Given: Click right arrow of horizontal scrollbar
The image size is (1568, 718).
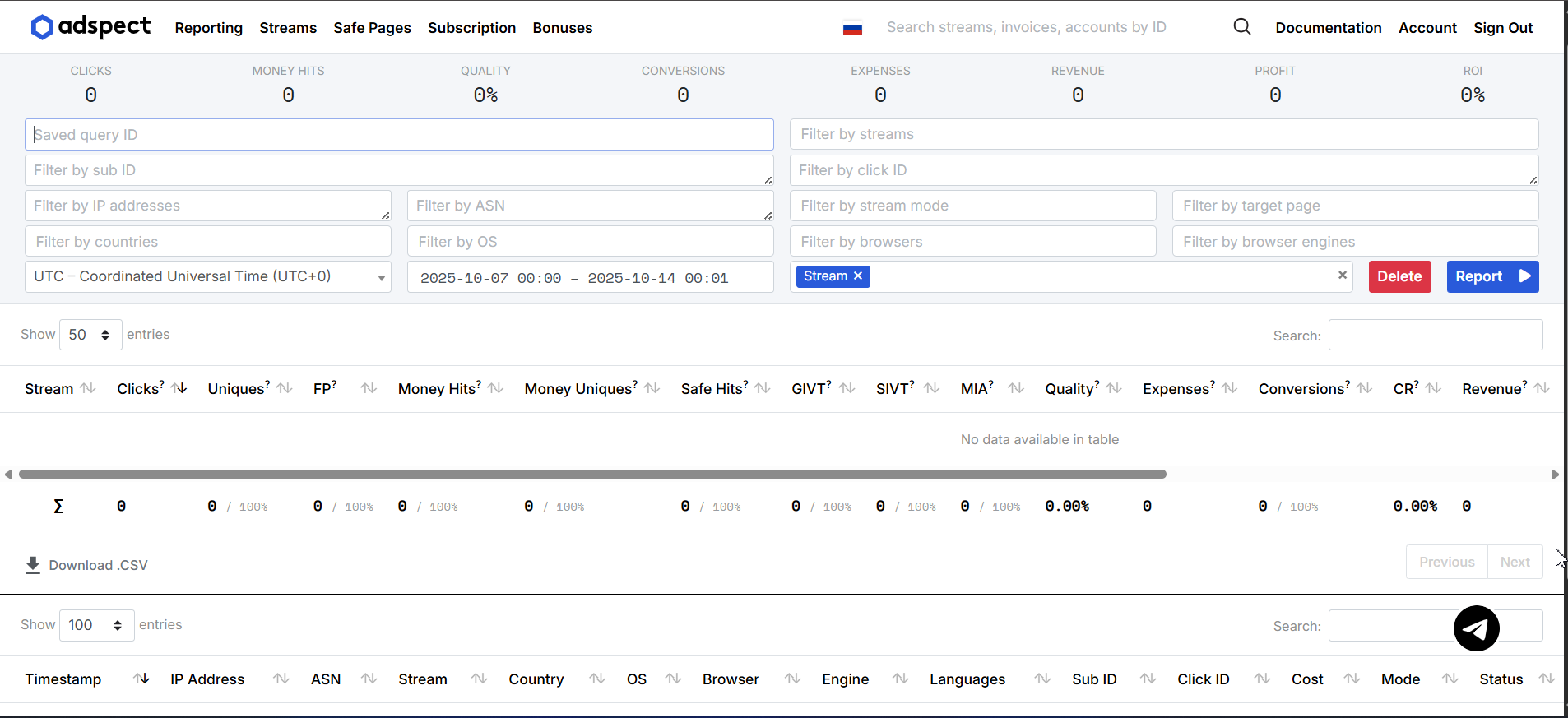Looking at the screenshot, I should coord(1554,475).
